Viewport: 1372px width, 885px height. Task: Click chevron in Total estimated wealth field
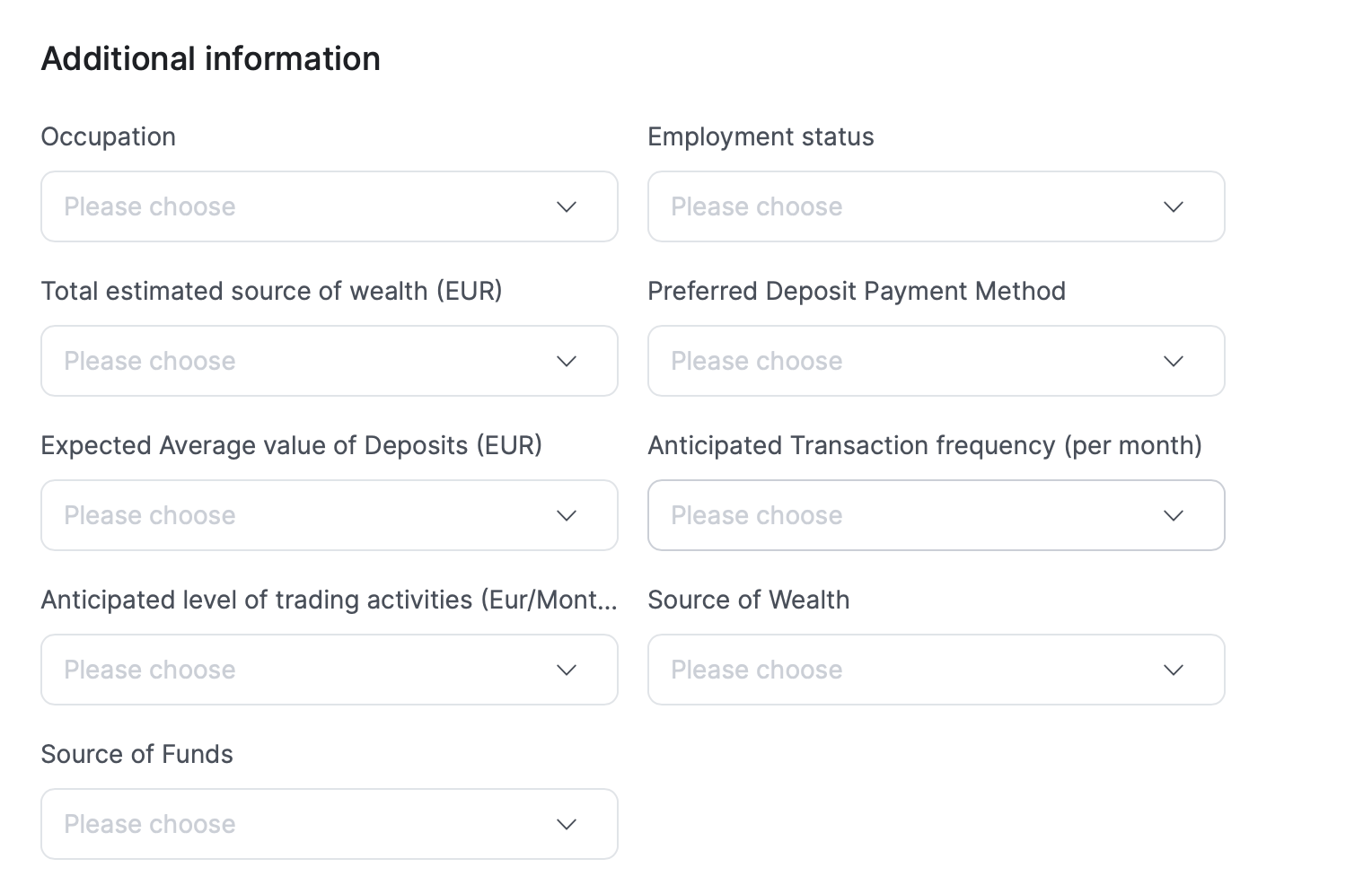[x=567, y=361]
